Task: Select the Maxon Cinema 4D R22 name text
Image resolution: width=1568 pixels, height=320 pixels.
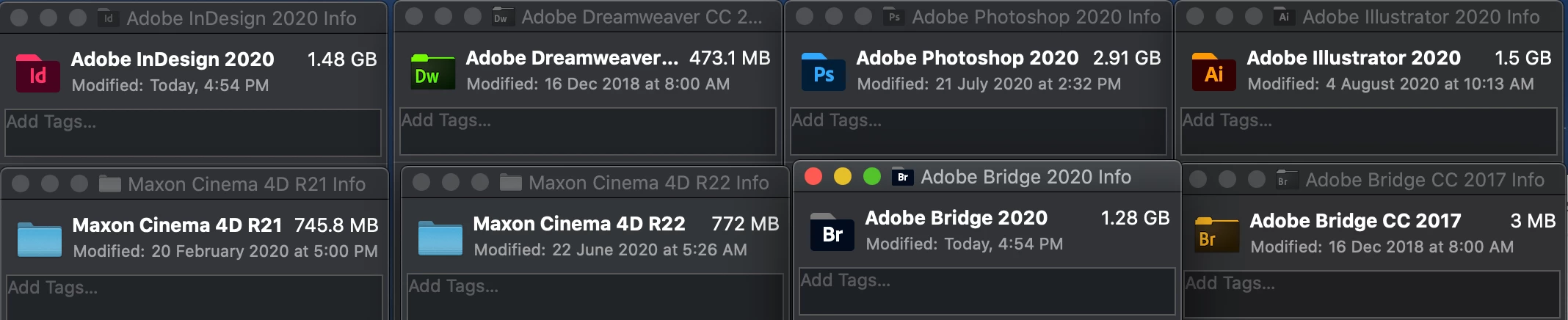Action: 579,224
